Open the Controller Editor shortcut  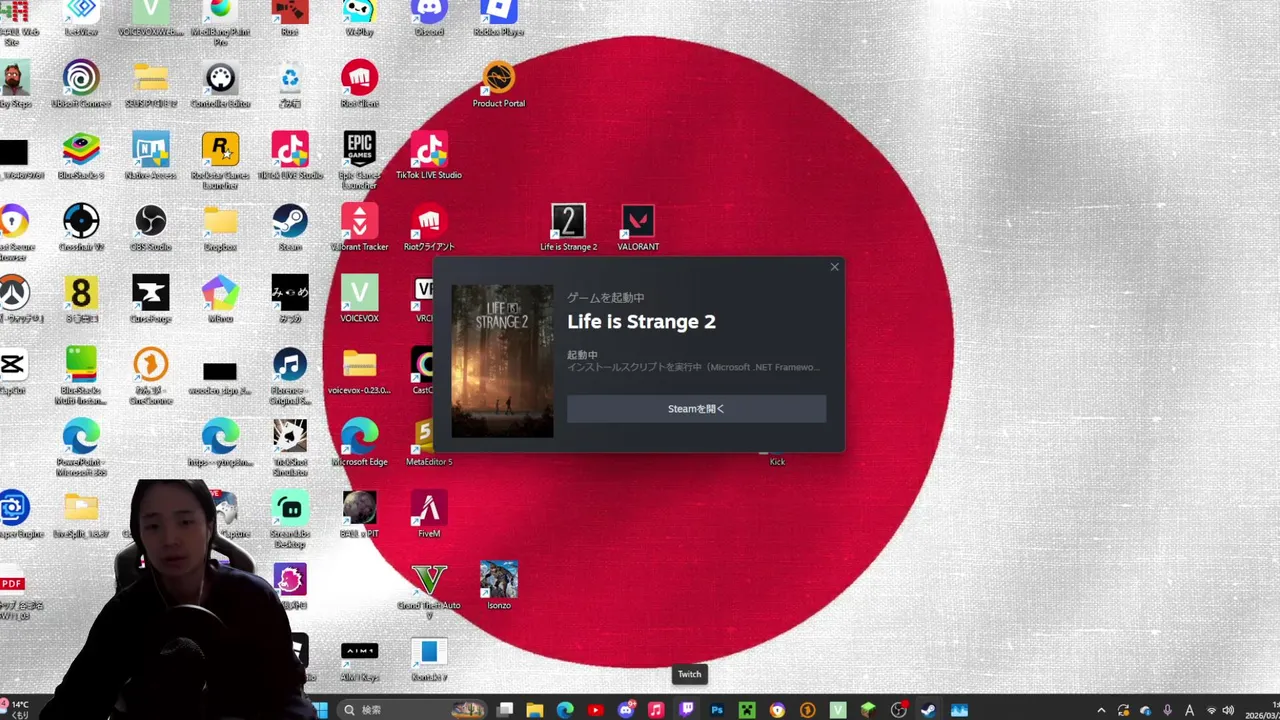pyautogui.click(x=220, y=85)
